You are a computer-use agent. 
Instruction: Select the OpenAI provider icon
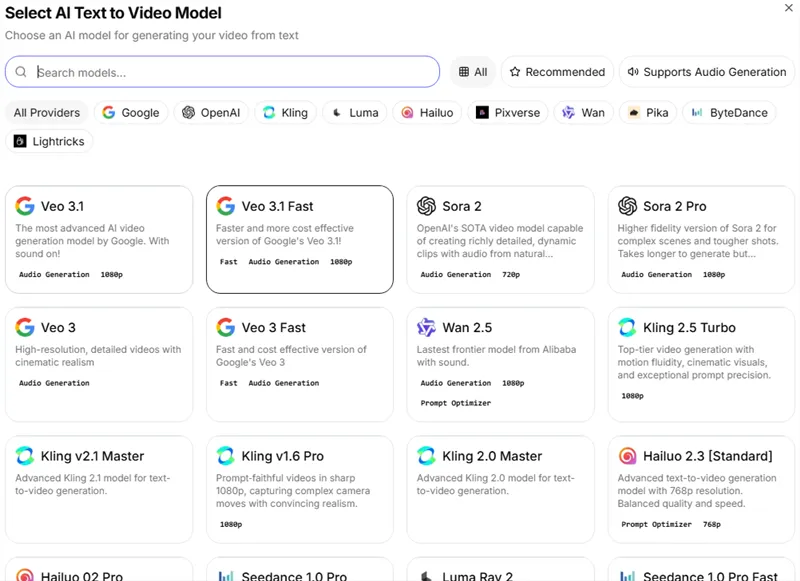click(x=187, y=112)
